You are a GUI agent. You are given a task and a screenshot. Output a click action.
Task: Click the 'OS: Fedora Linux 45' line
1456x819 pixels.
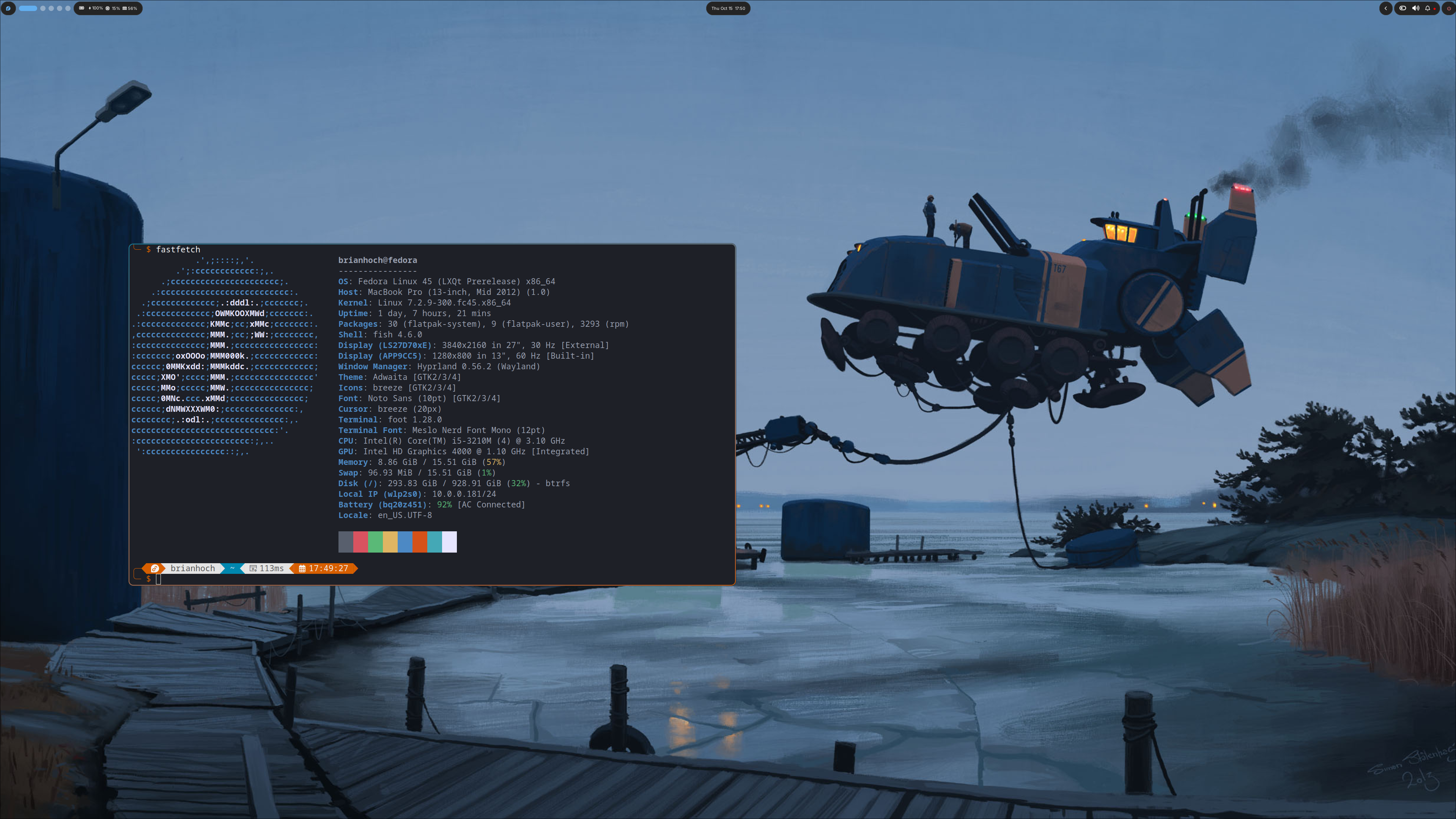pos(447,282)
